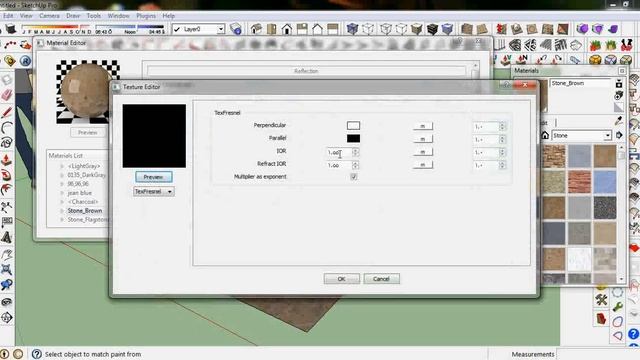This screenshot has width=640, height=360.
Task: Open the Perpendicular white color swatch
Action: pos(353,125)
